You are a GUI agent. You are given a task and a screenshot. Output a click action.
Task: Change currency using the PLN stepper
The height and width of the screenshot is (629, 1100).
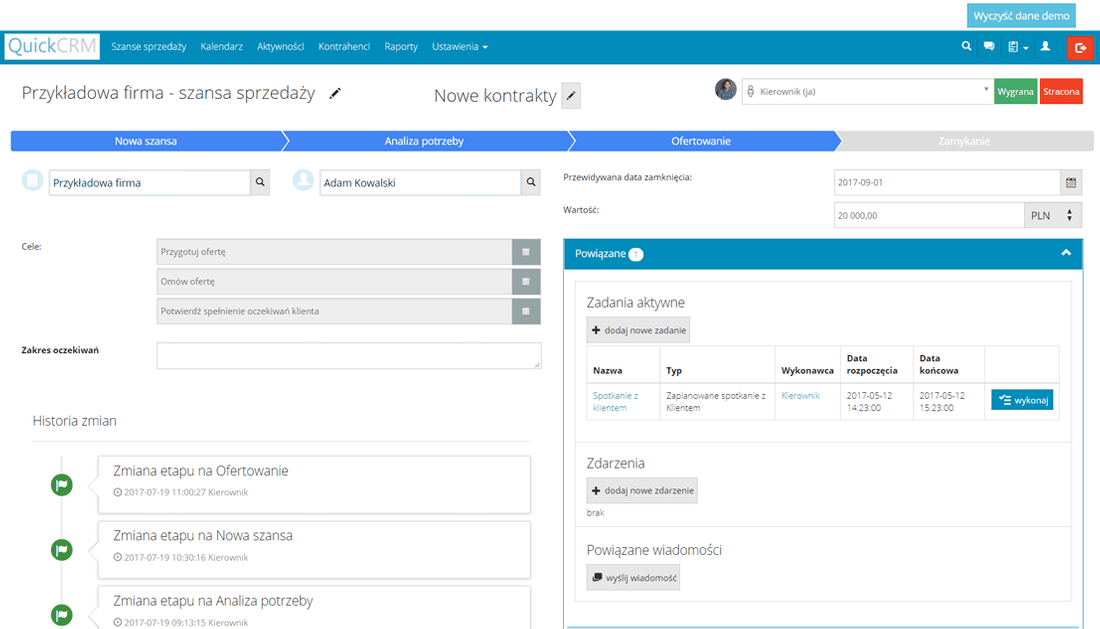[1068, 214]
